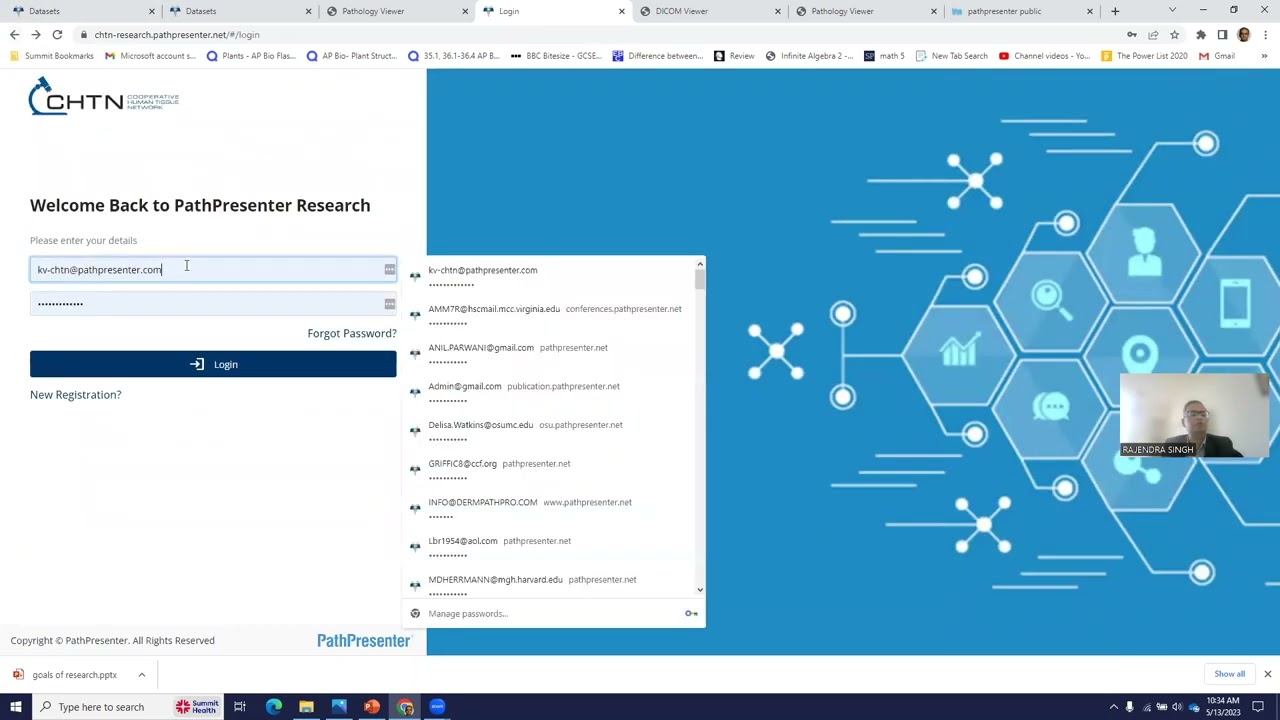Viewport: 1280px width, 720px height.
Task: Open Microsoft Edge from the taskbar
Action: [x=273, y=707]
